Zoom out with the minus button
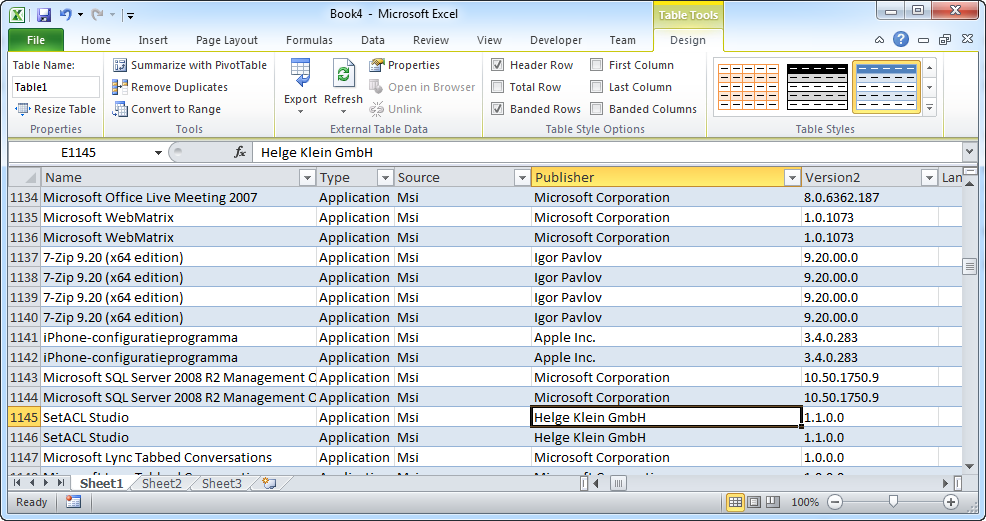Image resolution: width=986 pixels, height=521 pixels. [x=835, y=502]
